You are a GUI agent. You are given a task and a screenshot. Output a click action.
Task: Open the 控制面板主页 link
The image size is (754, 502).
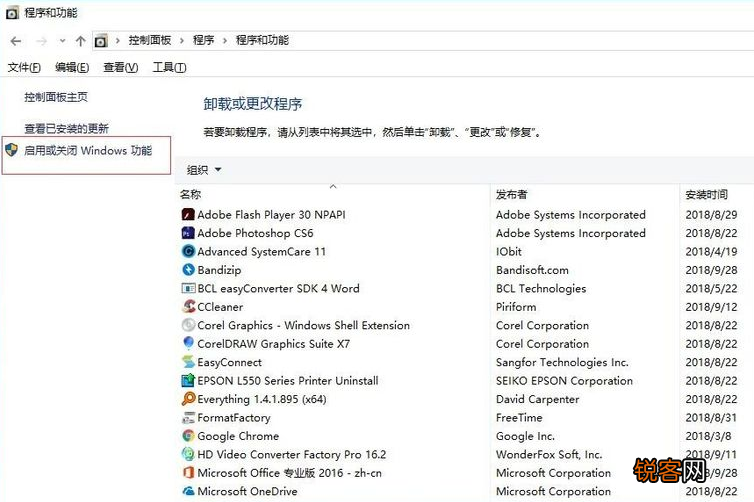point(56,97)
